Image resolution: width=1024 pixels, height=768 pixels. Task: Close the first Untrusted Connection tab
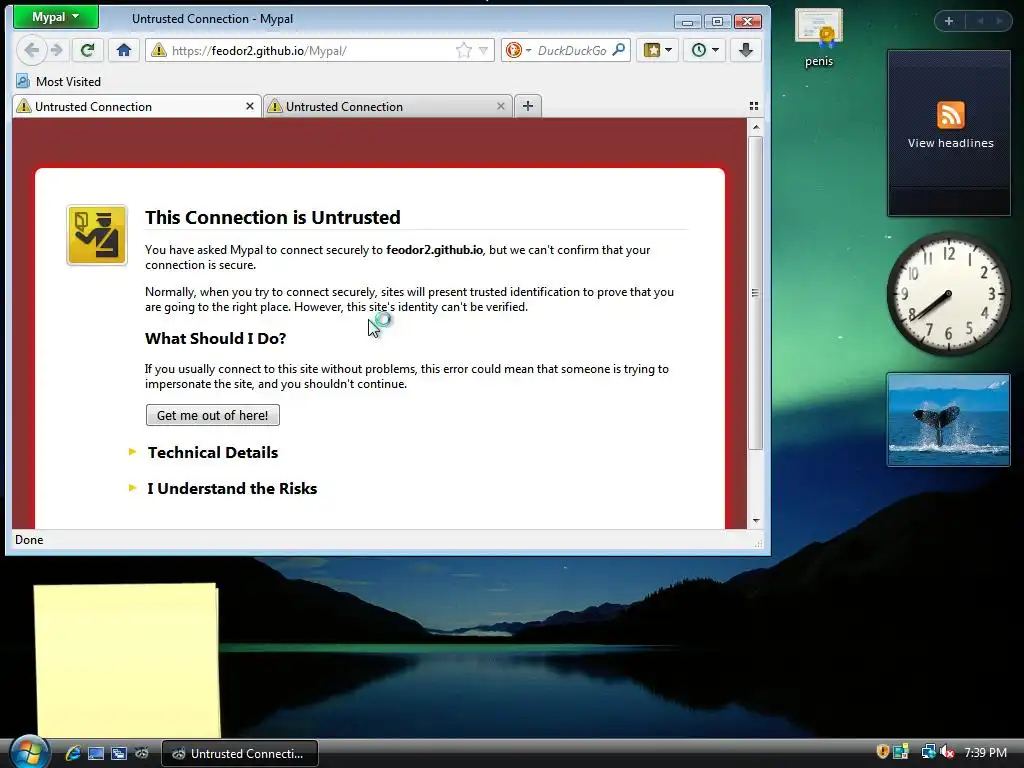(x=249, y=106)
